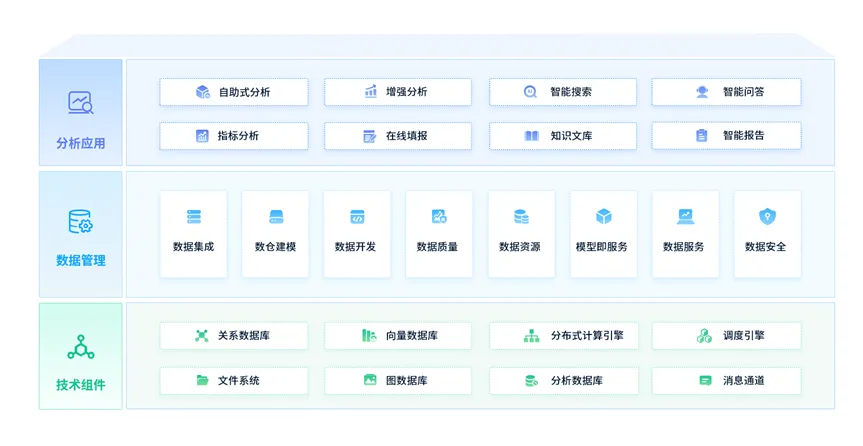Click the 数仓建模 drive icon

pos(276,217)
